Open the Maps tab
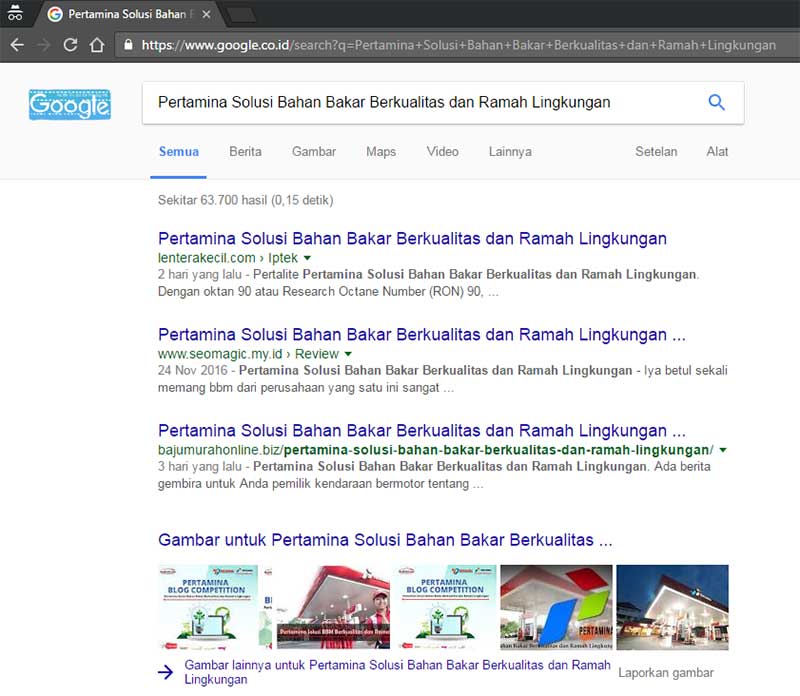This screenshot has height=696, width=800. (x=381, y=152)
